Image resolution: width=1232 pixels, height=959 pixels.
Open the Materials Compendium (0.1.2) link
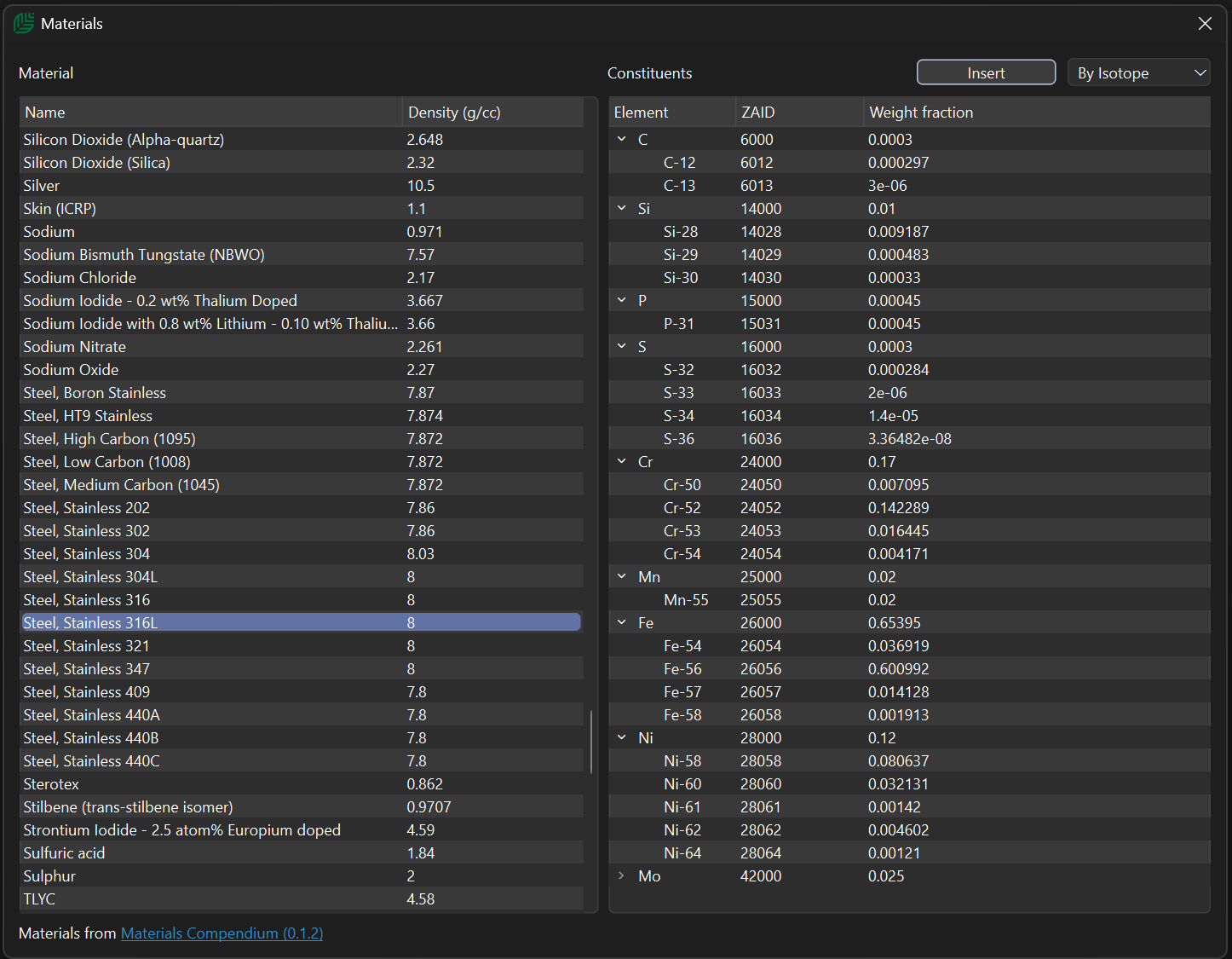(x=222, y=933)
